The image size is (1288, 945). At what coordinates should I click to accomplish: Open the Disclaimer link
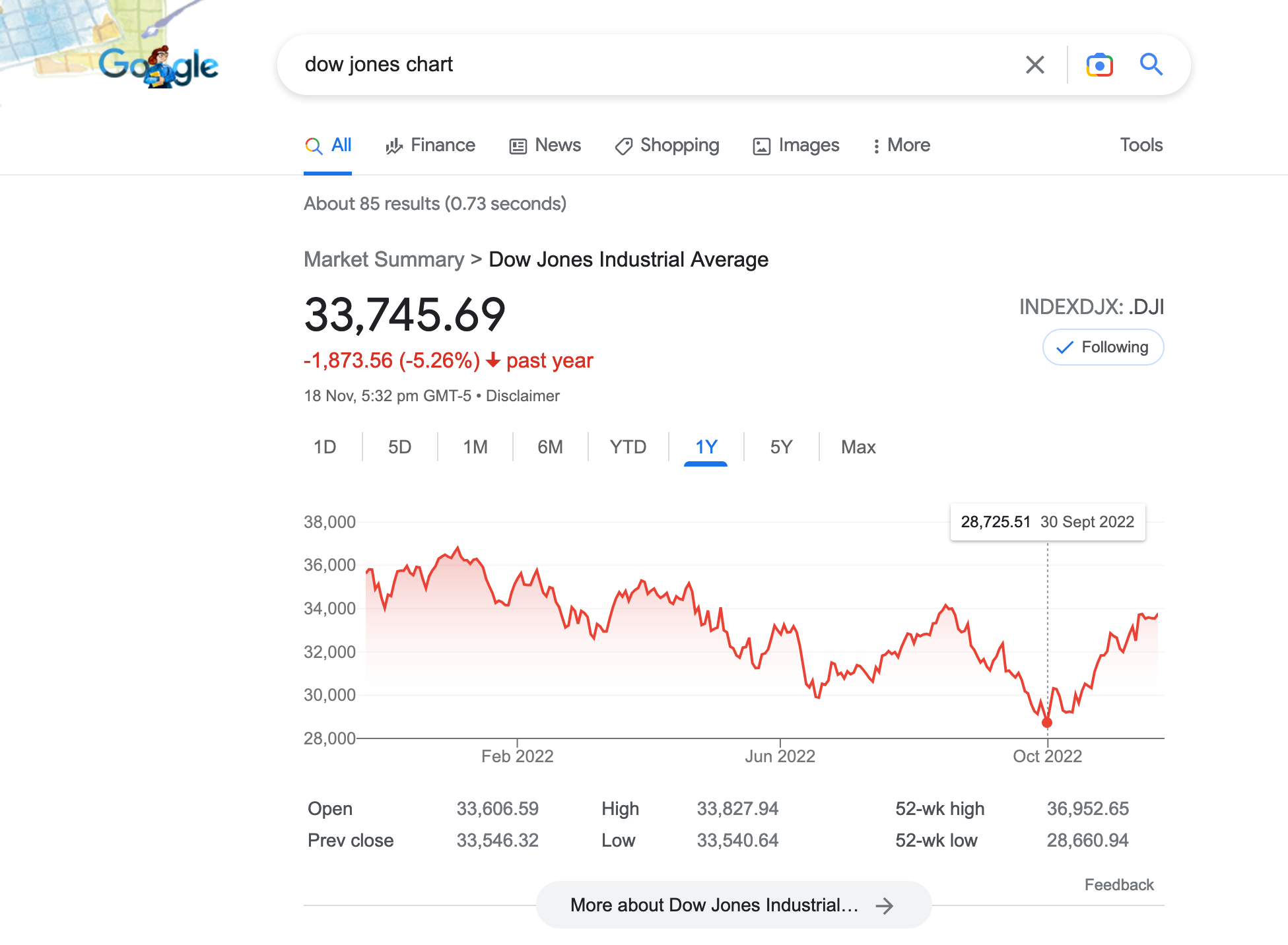point(523,396)
